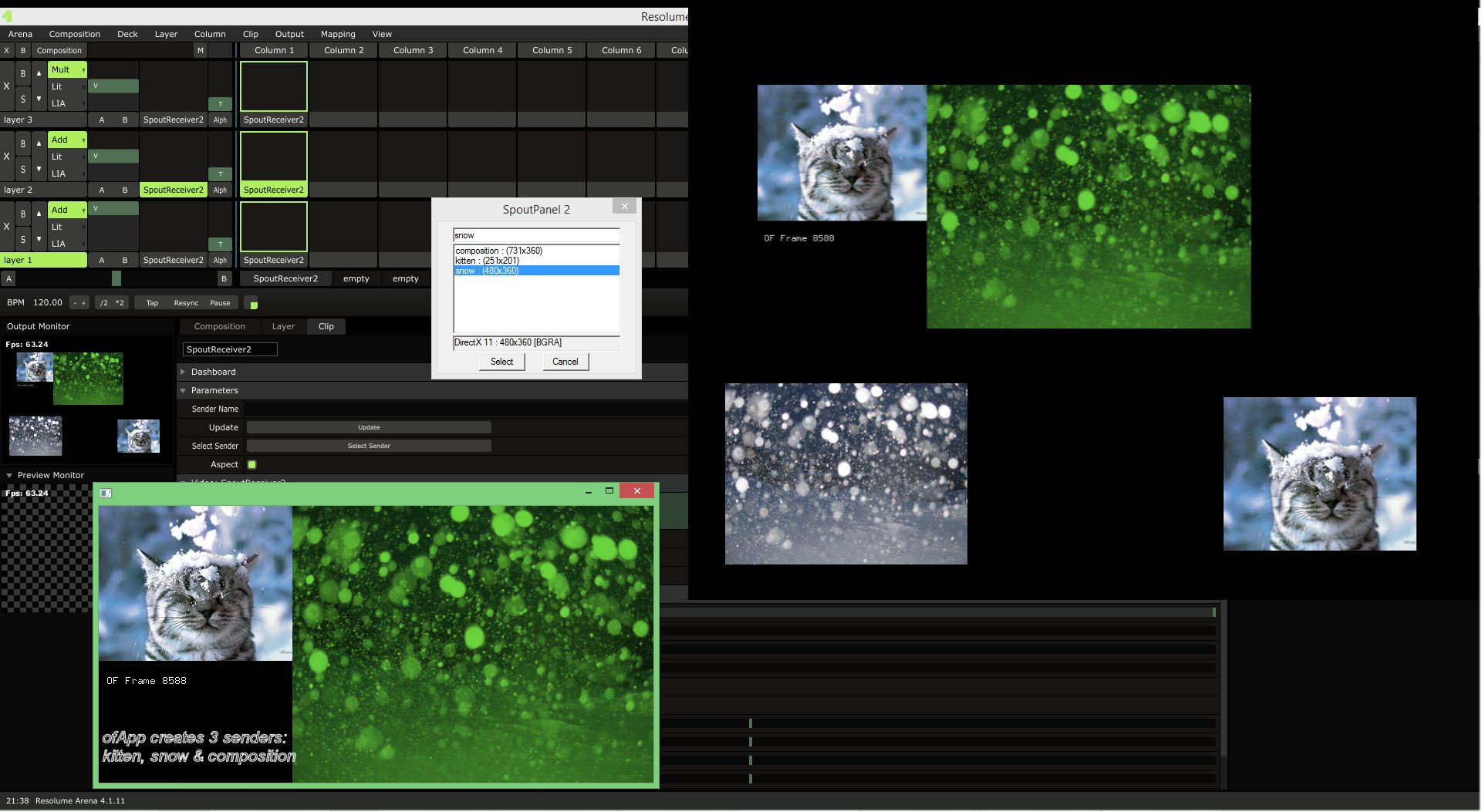Click the /2 BPM halve icon
Image resolution: width=1482 pixels, height=812 pixels.
coord(103,302)
